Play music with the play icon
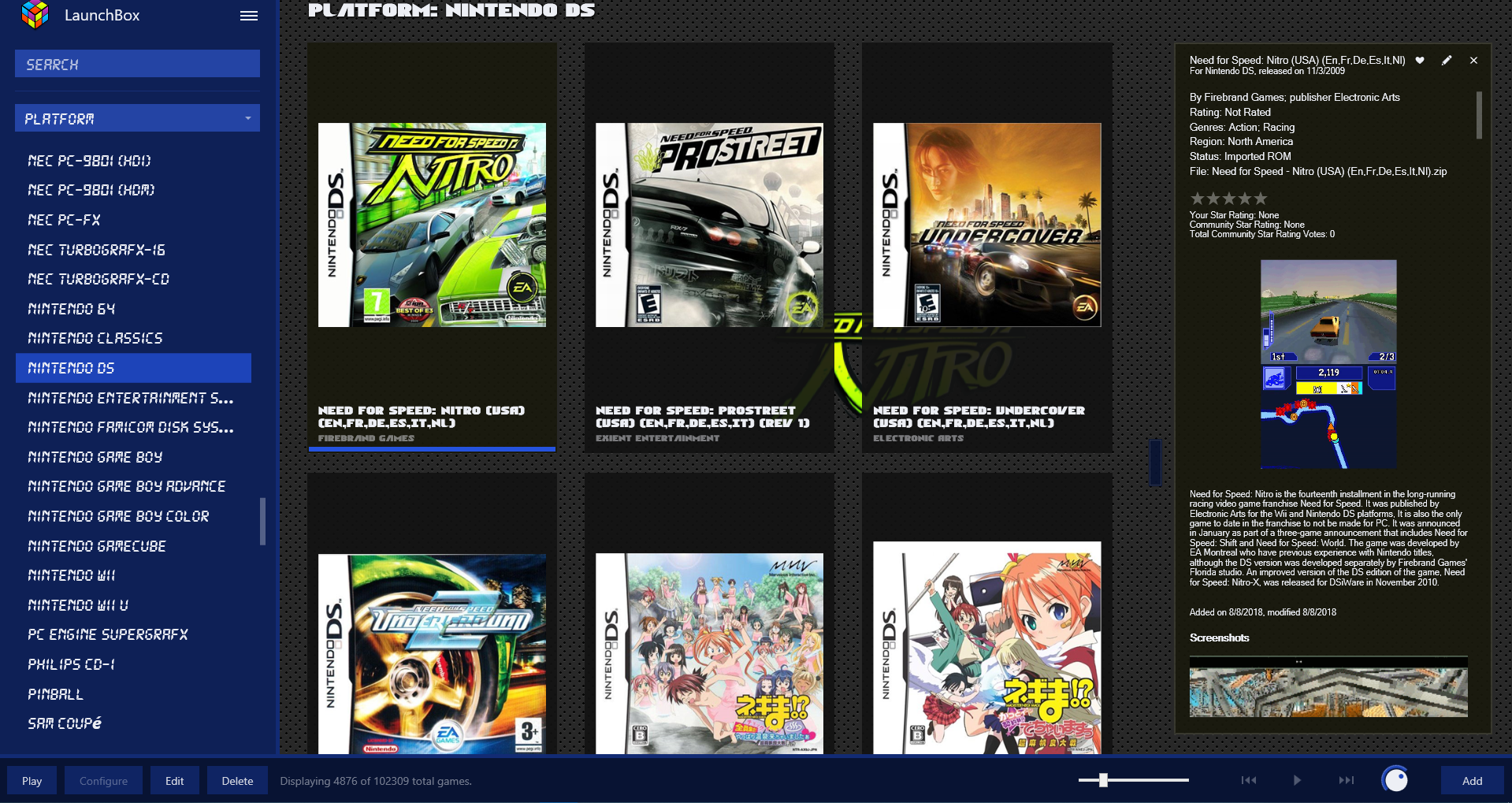 point(1297,780)
